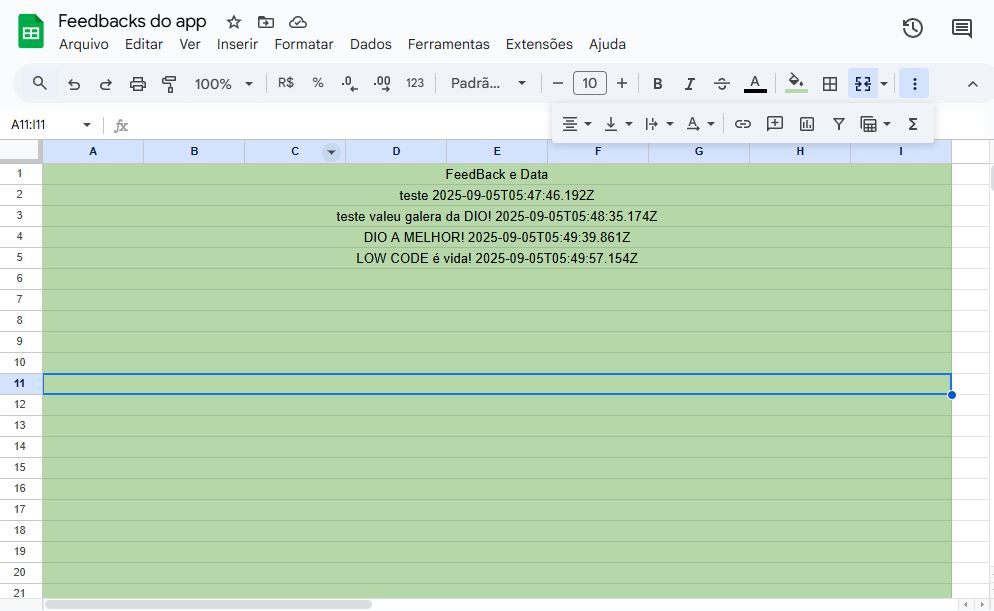This screenshot has width=994, height=611.
Task: Print the spreadsheet
Action: click(x=138, y=84)
